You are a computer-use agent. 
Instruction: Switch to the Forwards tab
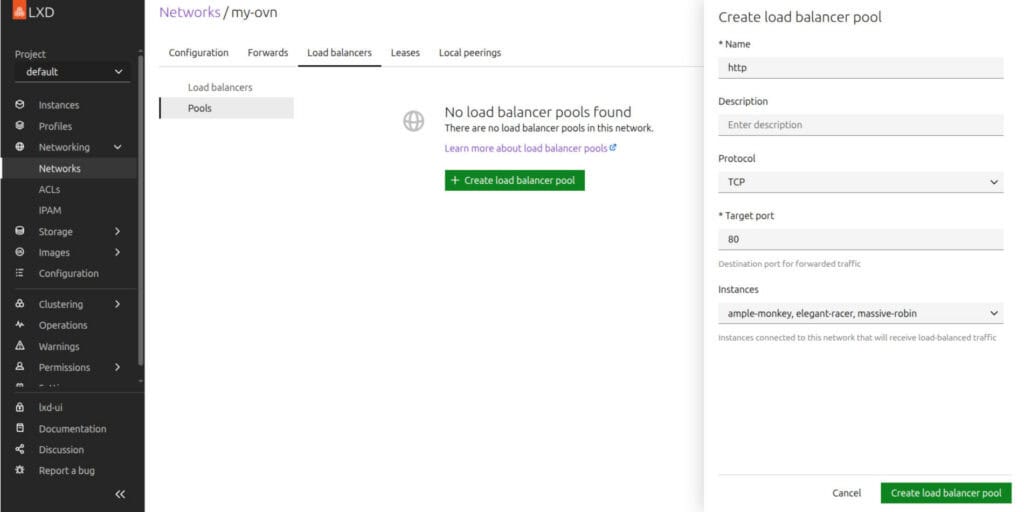pyautogui.click(x=268, y=53)
